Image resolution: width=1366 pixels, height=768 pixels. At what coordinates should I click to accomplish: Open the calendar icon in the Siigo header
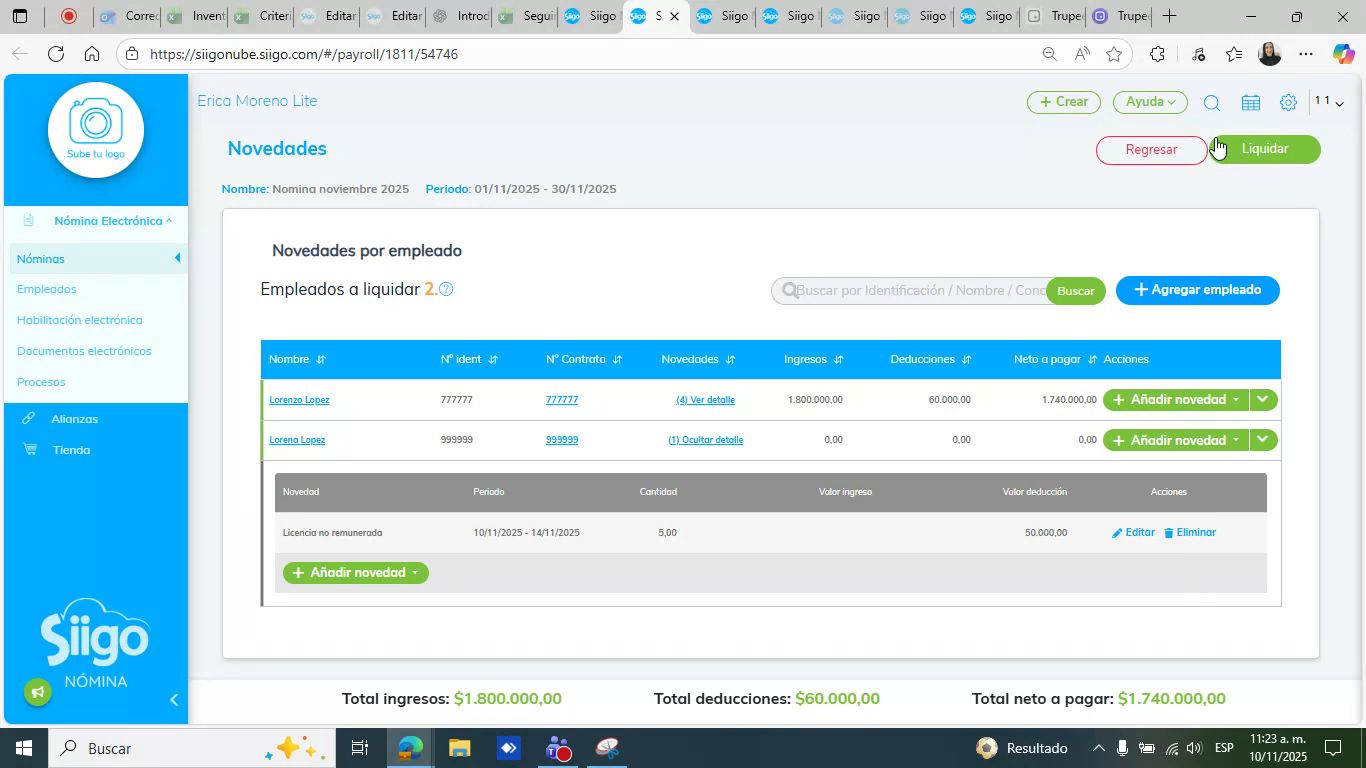click(1250, 103)
